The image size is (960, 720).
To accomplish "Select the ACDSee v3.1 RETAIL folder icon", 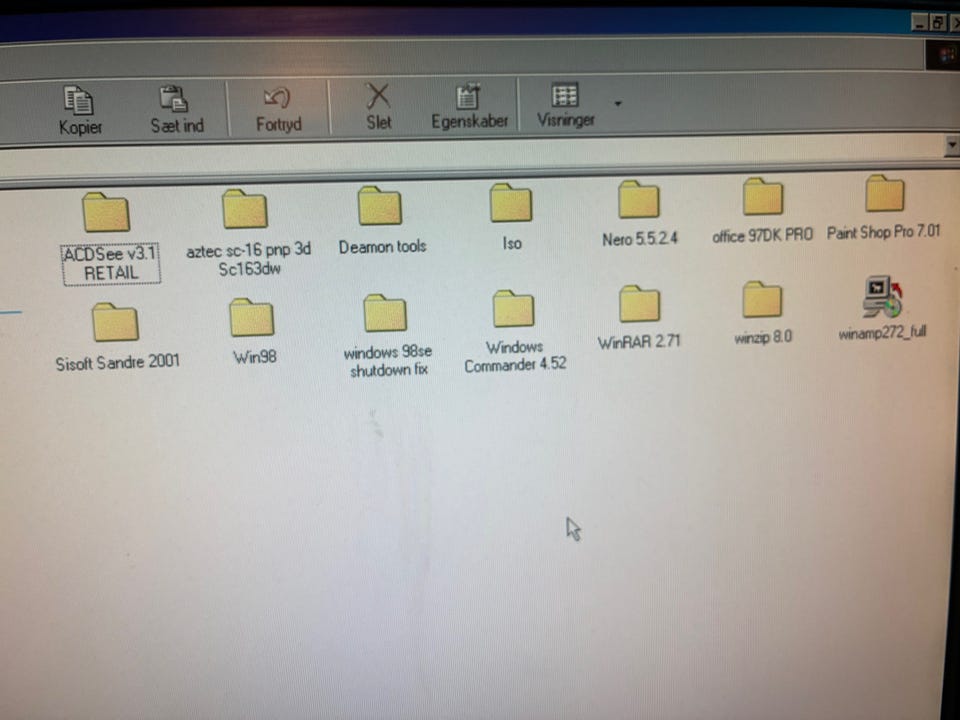I will (x=106, y=212).
